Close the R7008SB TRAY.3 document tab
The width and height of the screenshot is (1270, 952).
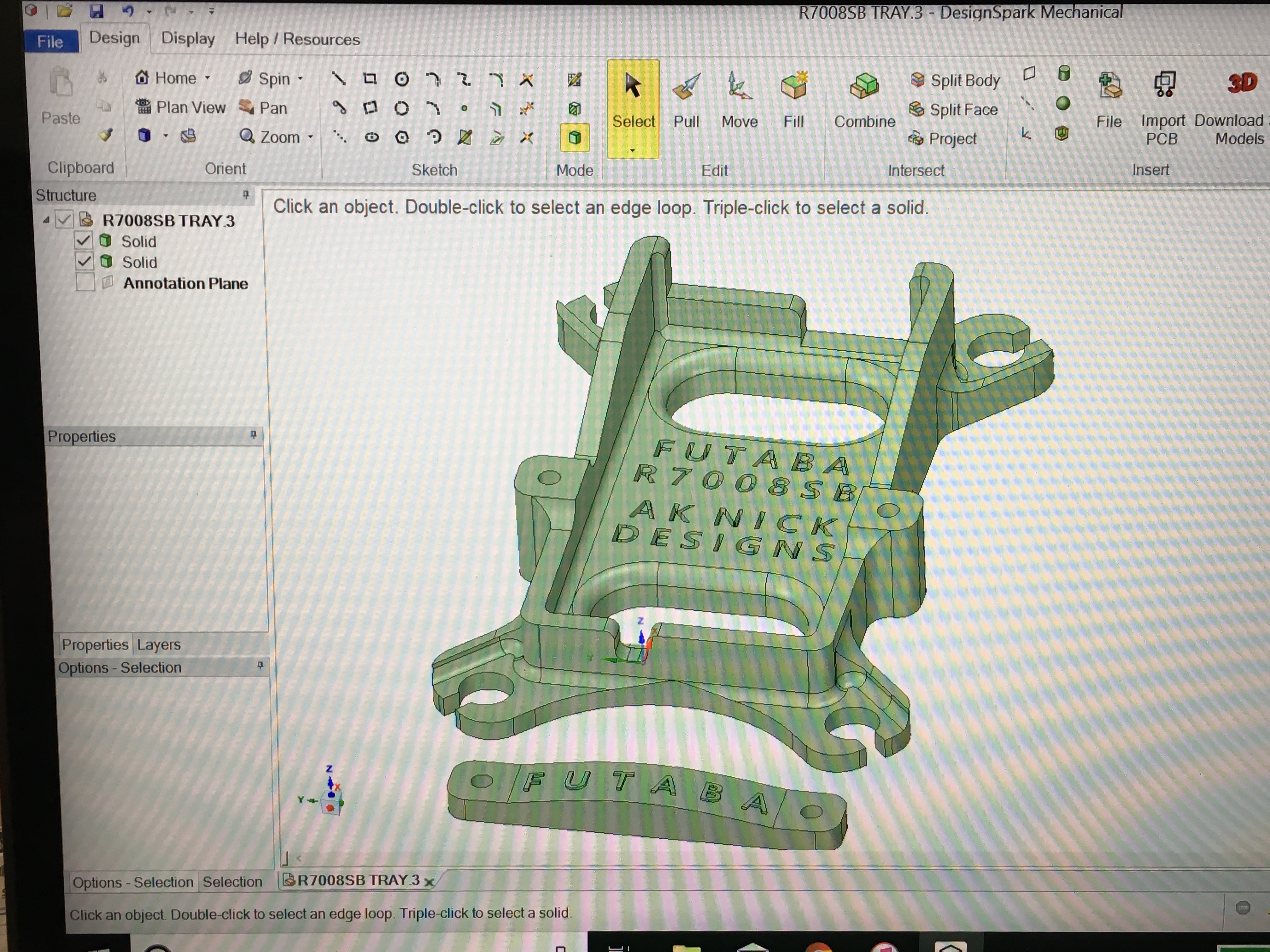(429, 882)
